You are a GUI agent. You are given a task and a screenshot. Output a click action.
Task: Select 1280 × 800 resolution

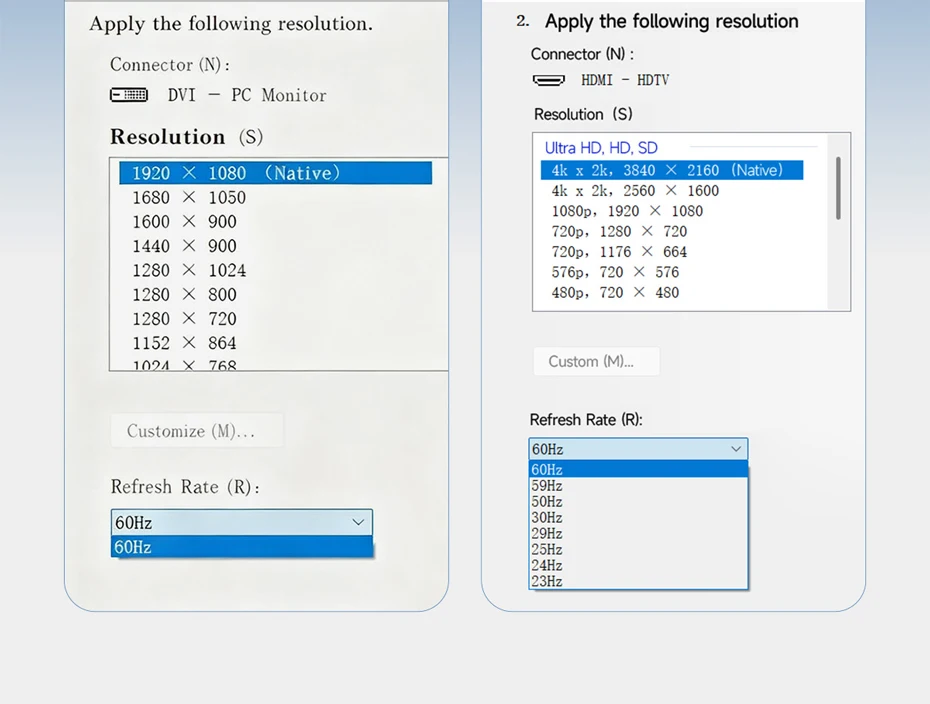pos(184,295)
